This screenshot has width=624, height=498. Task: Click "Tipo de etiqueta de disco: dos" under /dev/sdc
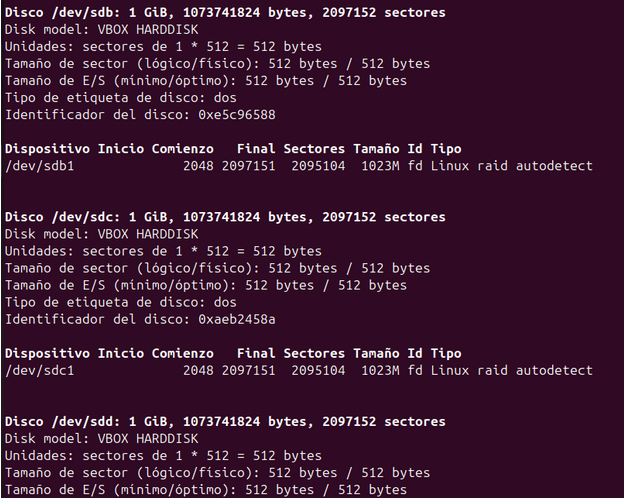click(120, 302)
